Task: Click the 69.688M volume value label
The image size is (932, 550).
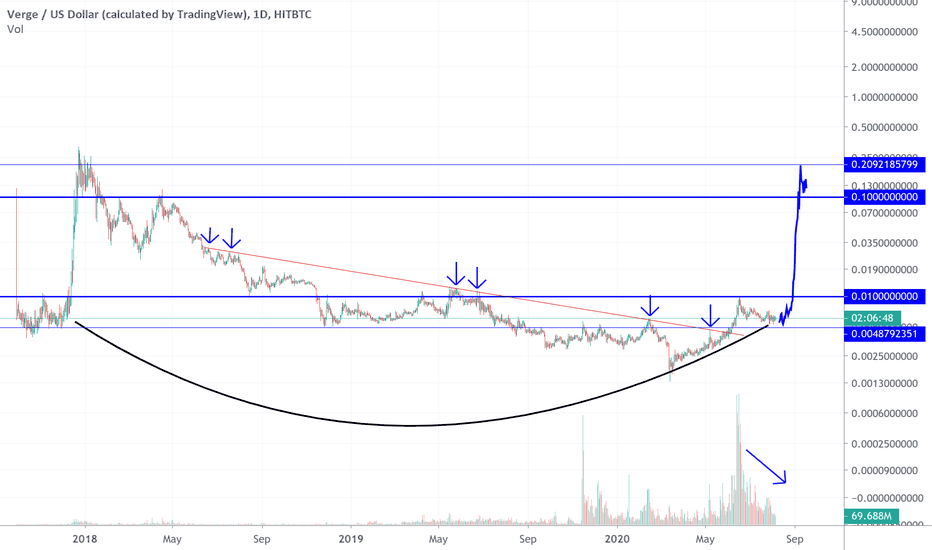Action: 871,516
